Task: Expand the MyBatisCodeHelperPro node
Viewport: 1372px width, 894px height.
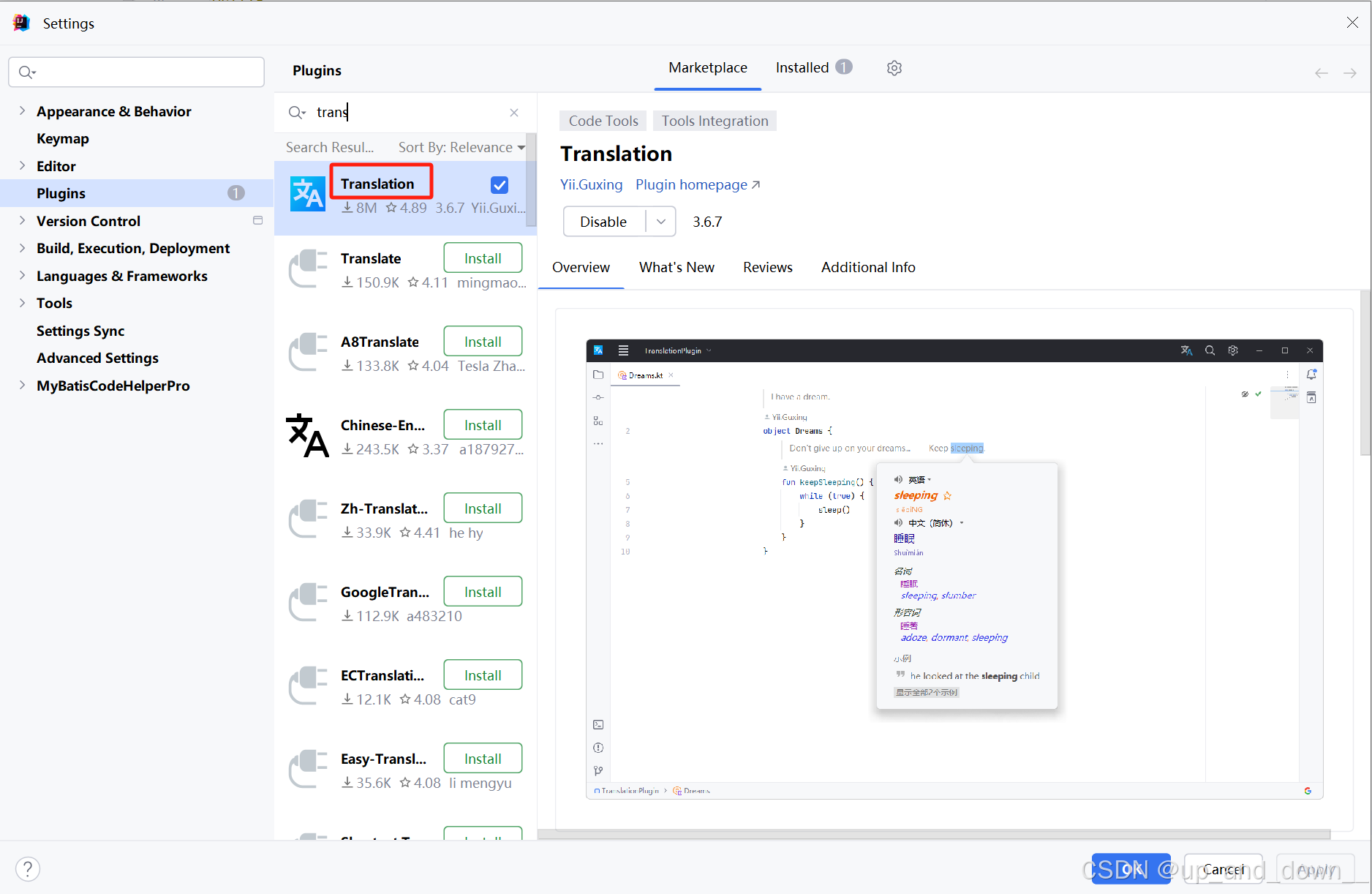Action: (22, 385)
